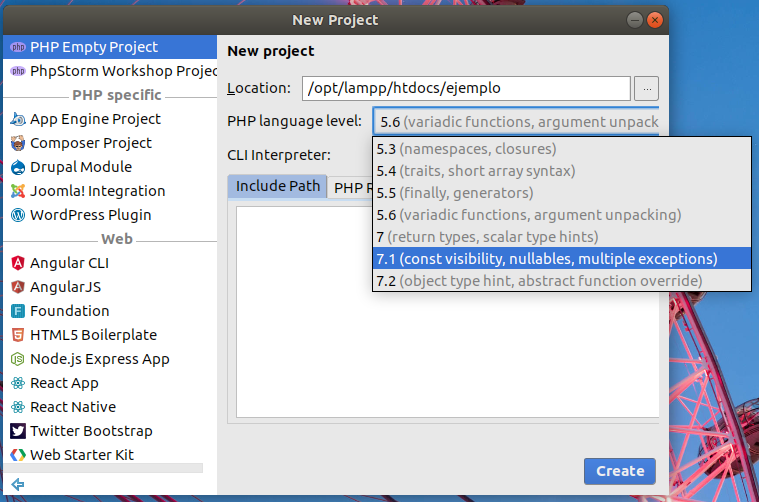Switch to the Include Path tab
The height and width of the screenshot is (502, 759).
tap(277, 186)
